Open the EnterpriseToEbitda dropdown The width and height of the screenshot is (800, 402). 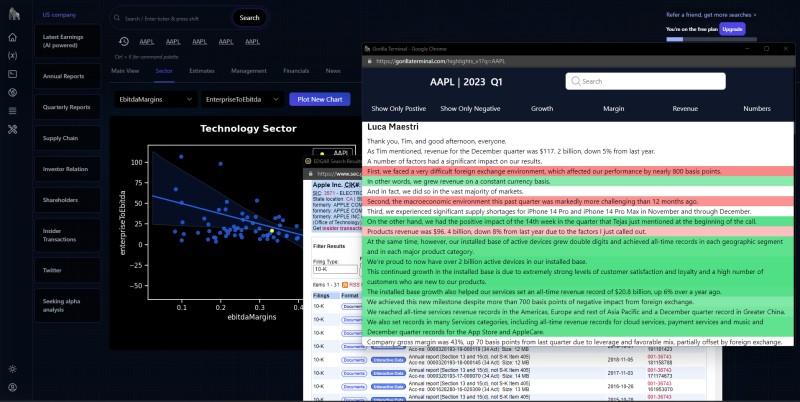click(x=242, y=99)
